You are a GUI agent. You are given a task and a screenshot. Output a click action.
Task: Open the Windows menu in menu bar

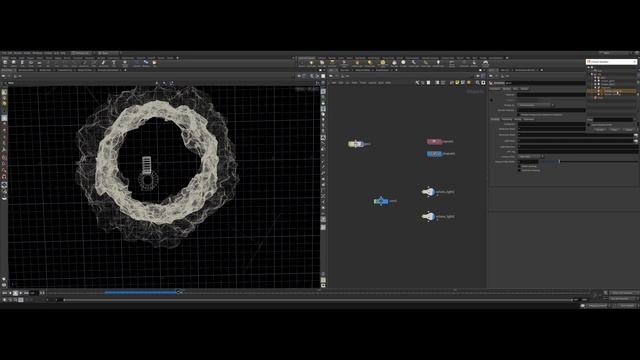click(38, 53)
